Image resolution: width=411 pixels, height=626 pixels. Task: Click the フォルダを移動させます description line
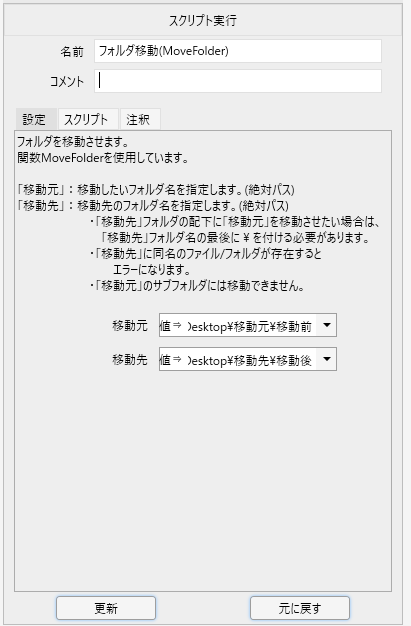click(x=73, y=142)
